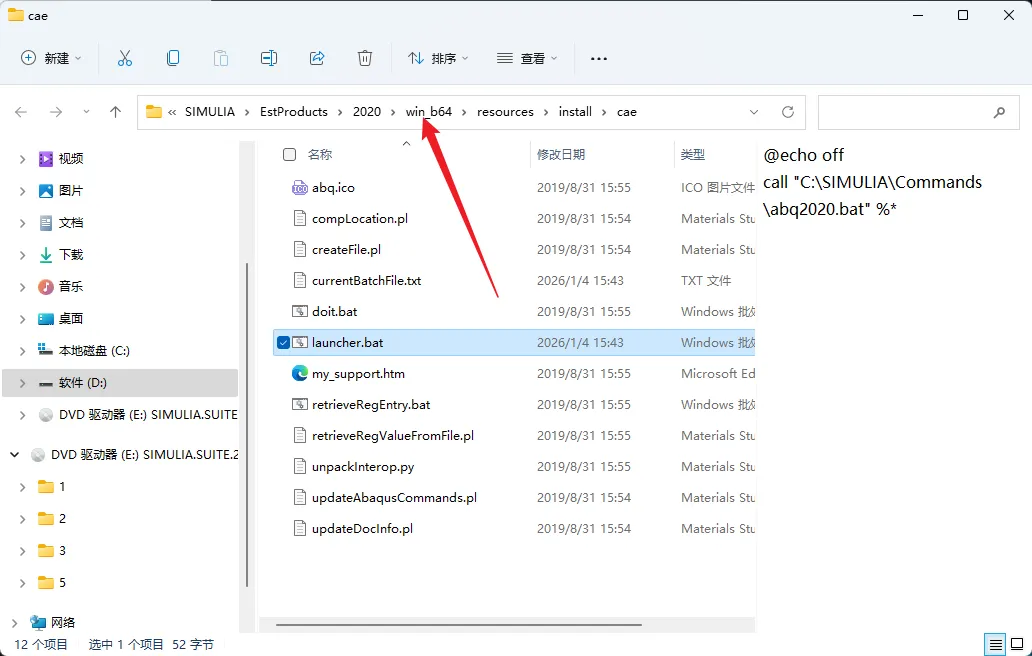This screenshot has height=656, width=1032.
Task: Click the unpackInterop.py file icon
Action: 299,467
